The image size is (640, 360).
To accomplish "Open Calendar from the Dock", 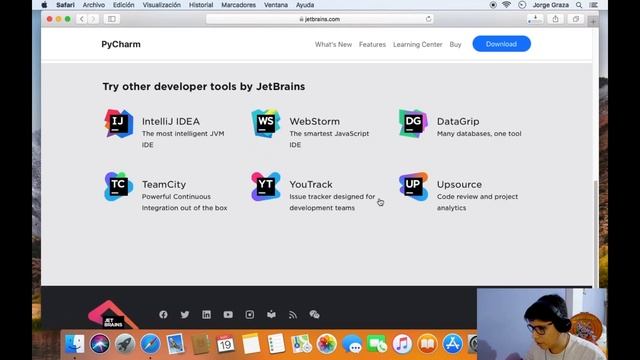I will pos(225,344).
